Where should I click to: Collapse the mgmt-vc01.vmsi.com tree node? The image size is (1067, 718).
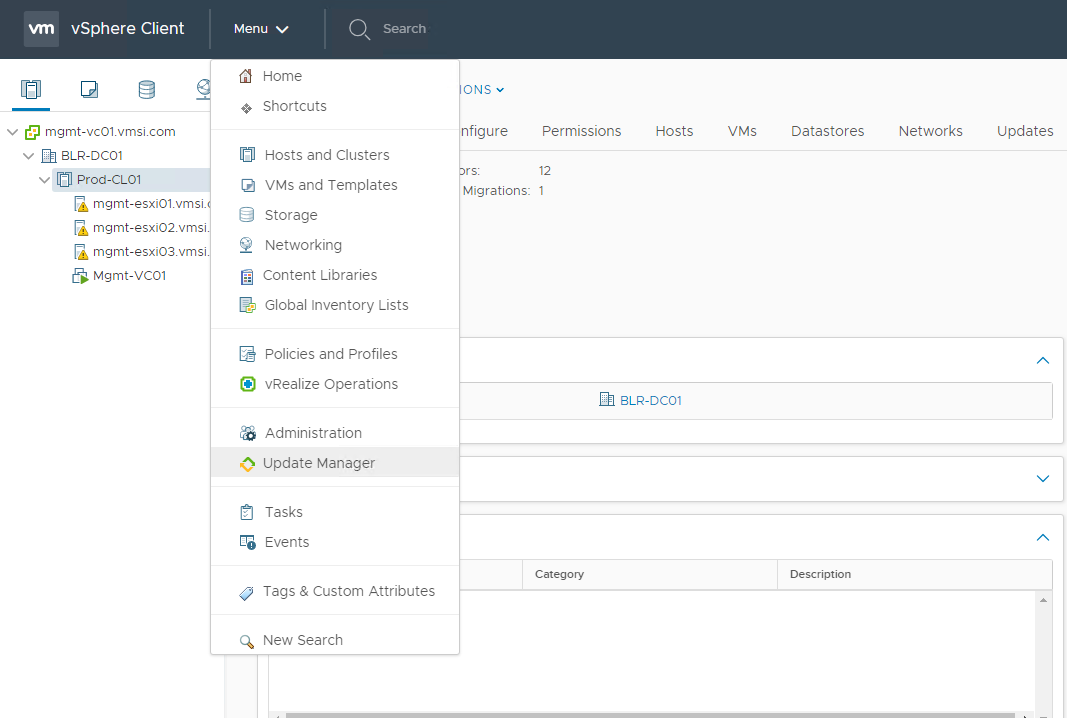12,132
